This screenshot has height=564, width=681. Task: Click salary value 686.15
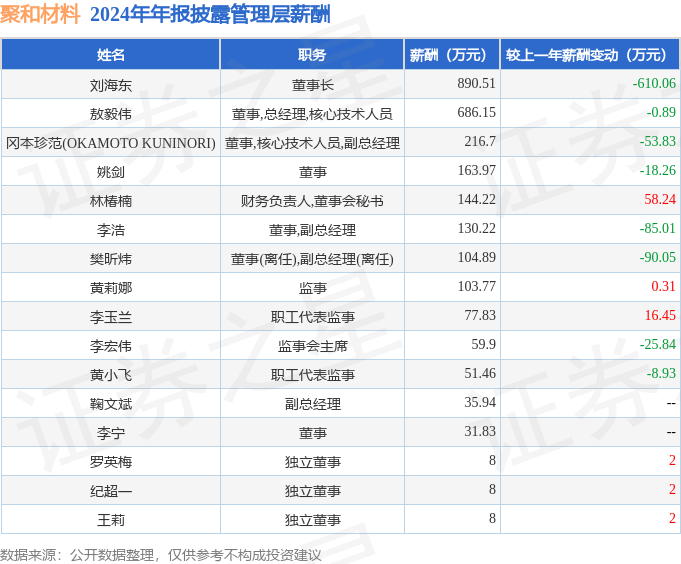[x=476, y=112]
